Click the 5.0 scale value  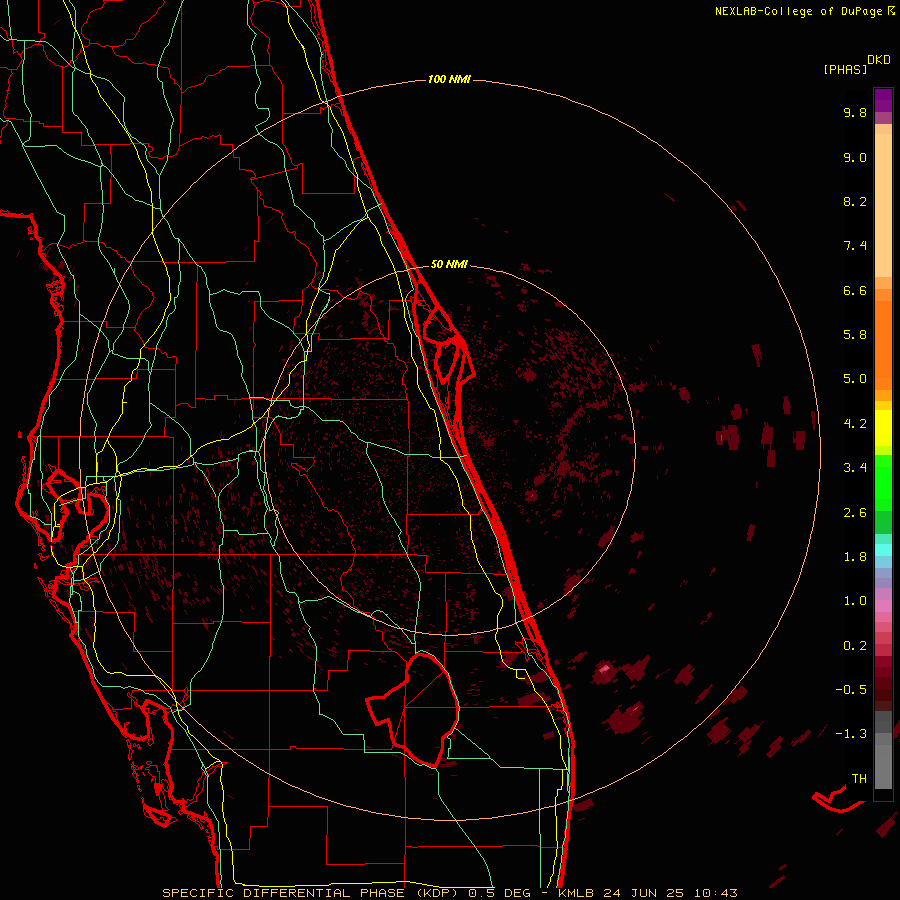[x=855, y=379]
